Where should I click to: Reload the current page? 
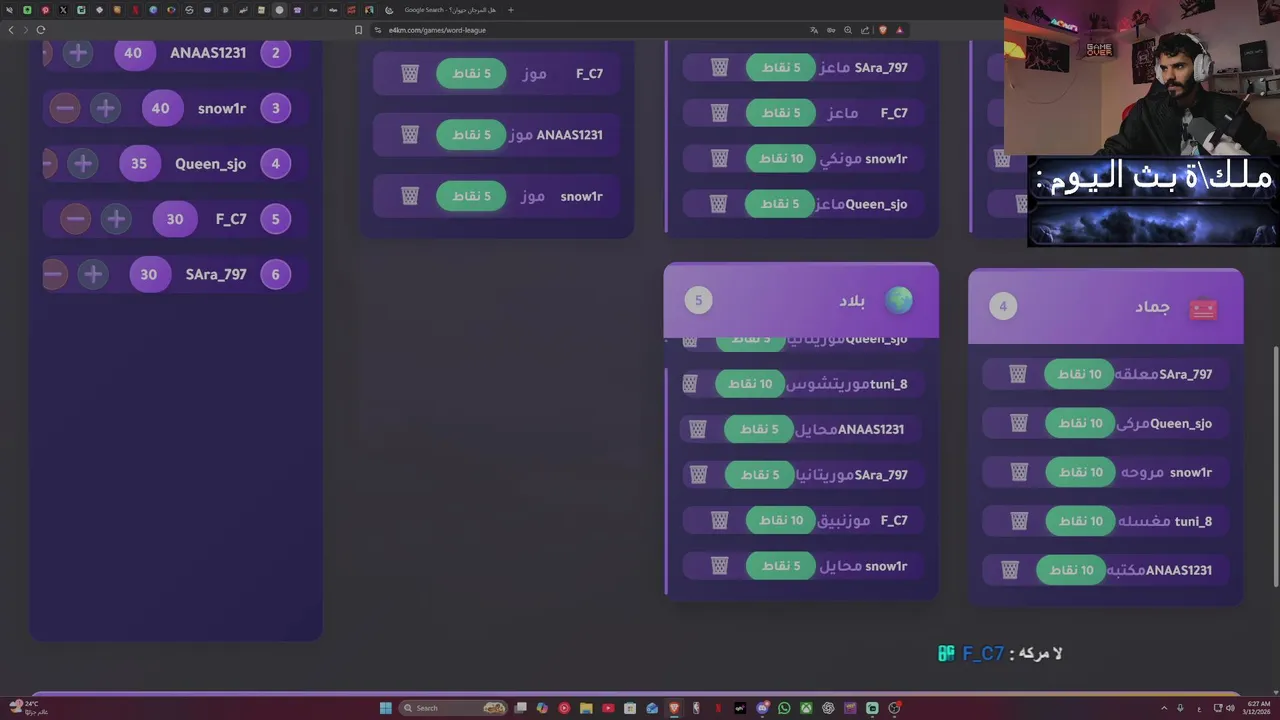pos(41,30)
